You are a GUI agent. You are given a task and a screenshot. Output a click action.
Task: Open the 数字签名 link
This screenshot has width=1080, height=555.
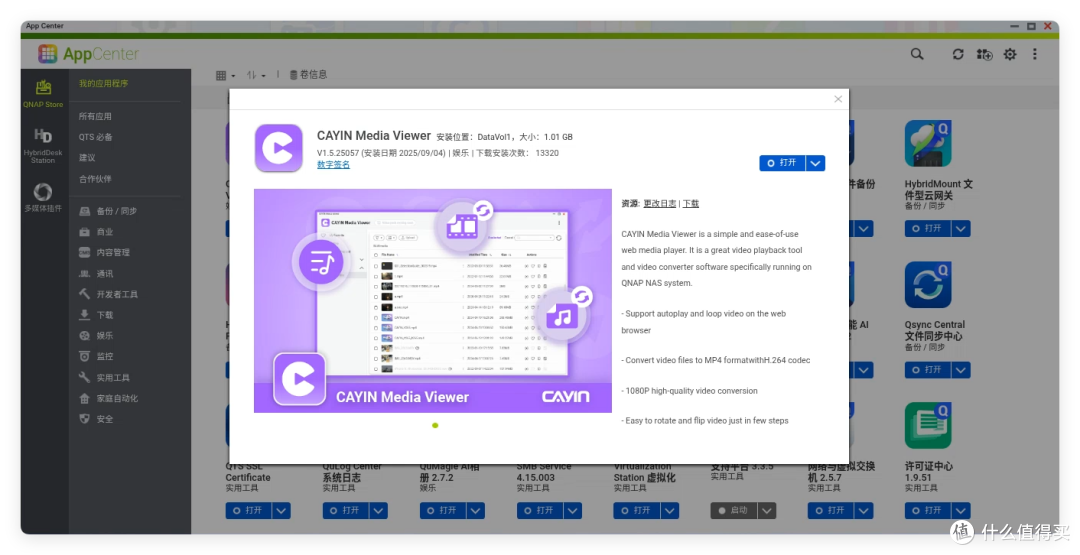(x=333, y=165)
